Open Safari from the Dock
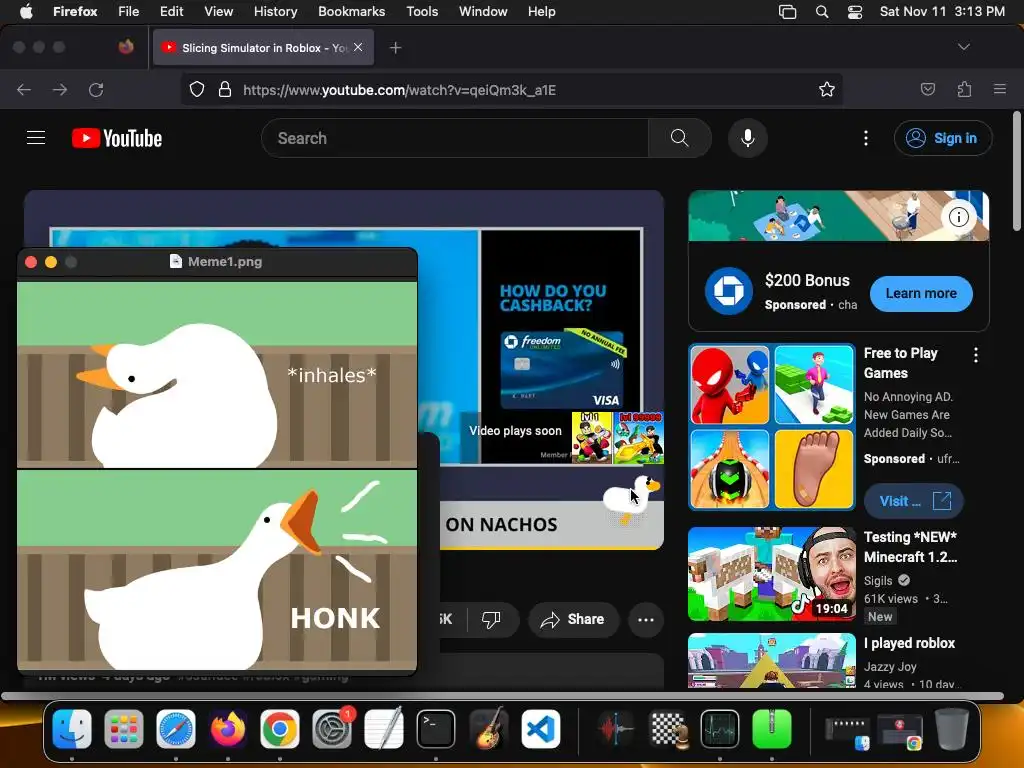The height and width of the screenshot is (768, 1024). click(x=176, y=728)
